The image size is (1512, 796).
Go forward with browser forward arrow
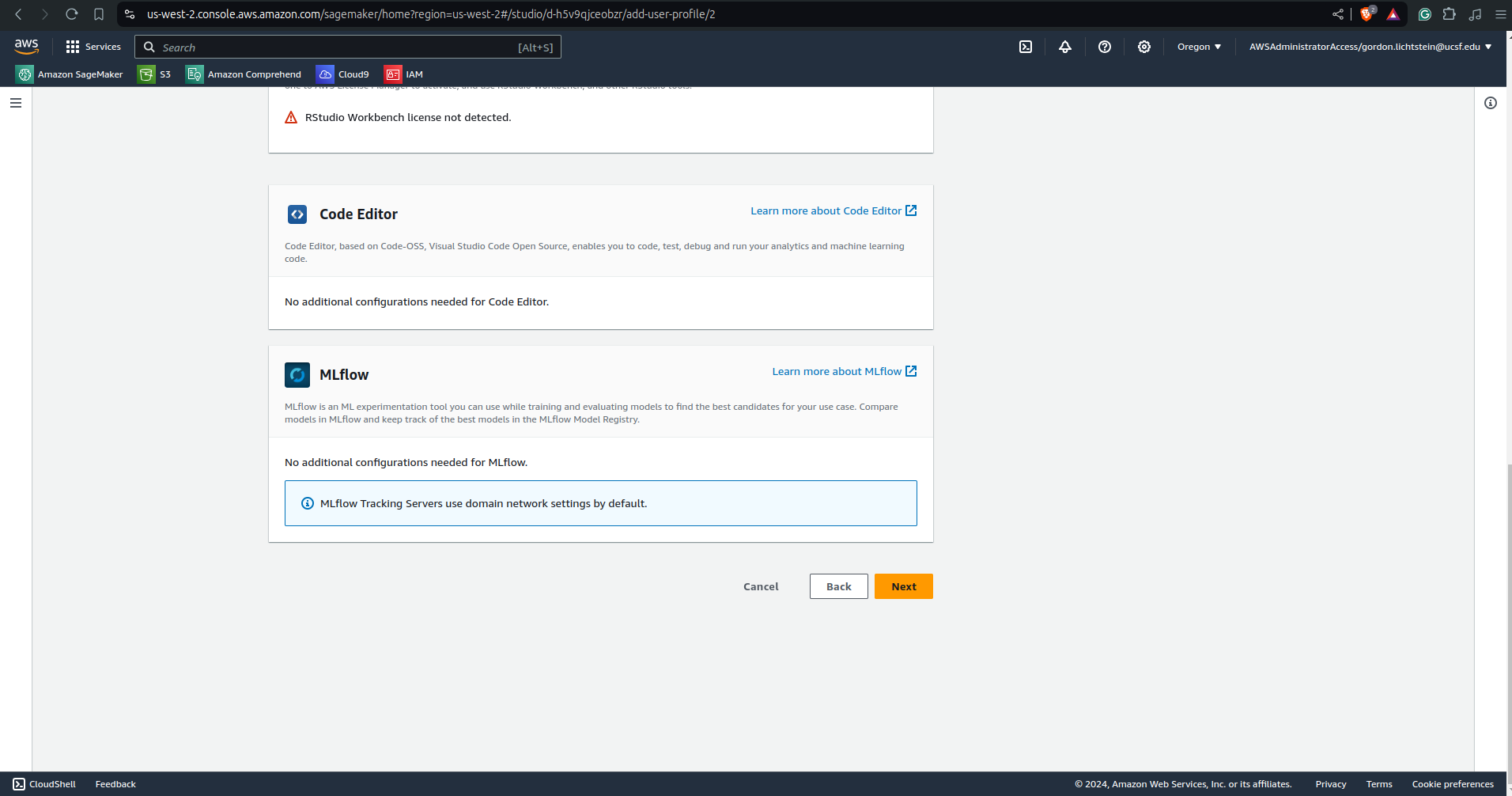(45, 14)
